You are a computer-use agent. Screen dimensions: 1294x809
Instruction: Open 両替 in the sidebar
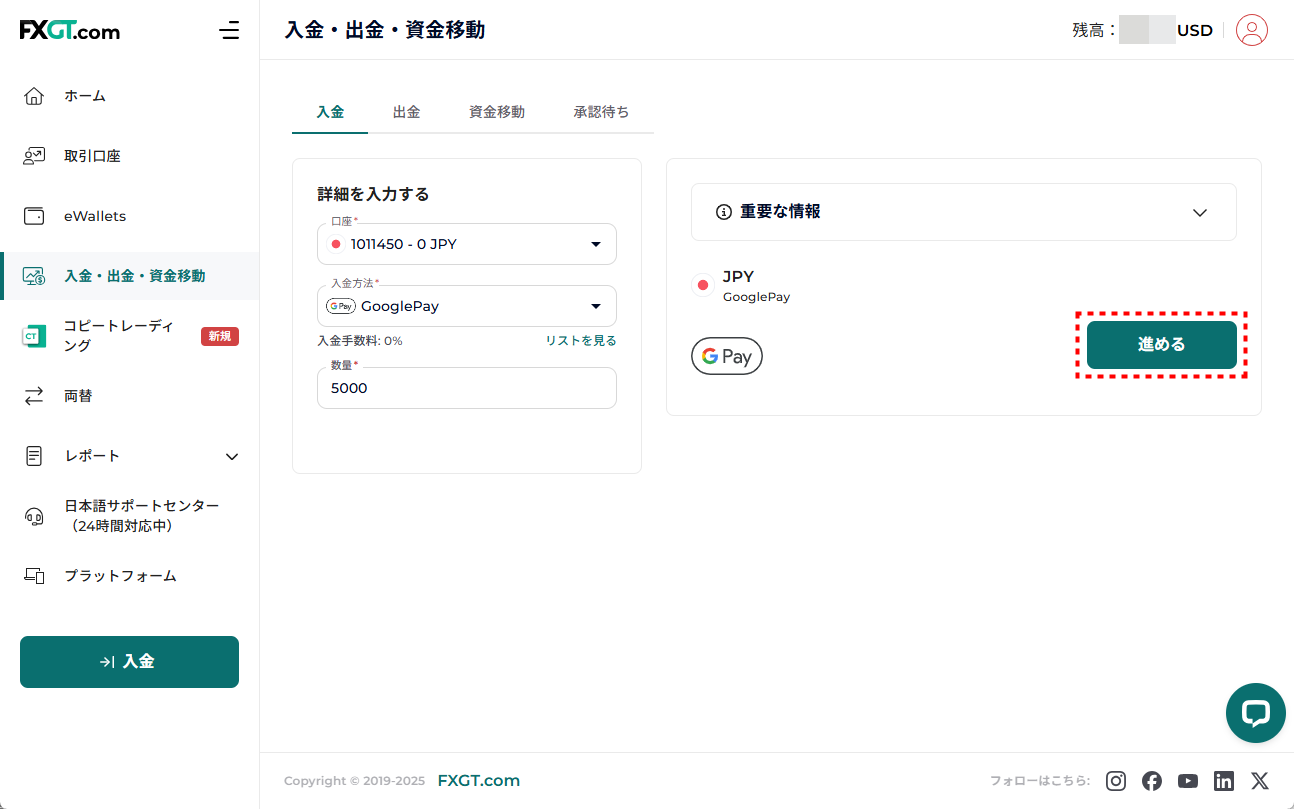[130, 396]
